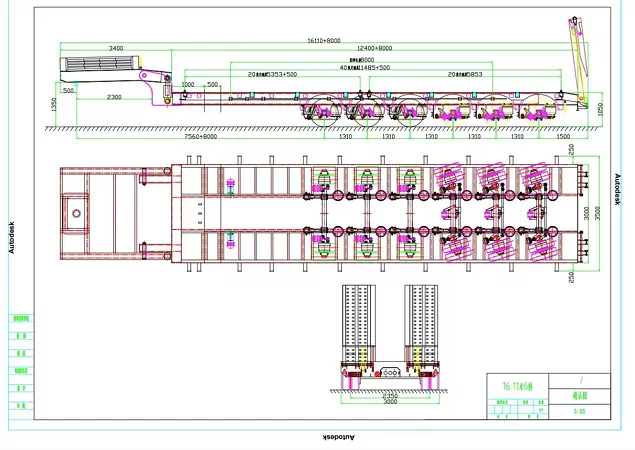Select the 7560+8000 wheelbase dimension
The image size is (635, 450).
tap(200, 136)
